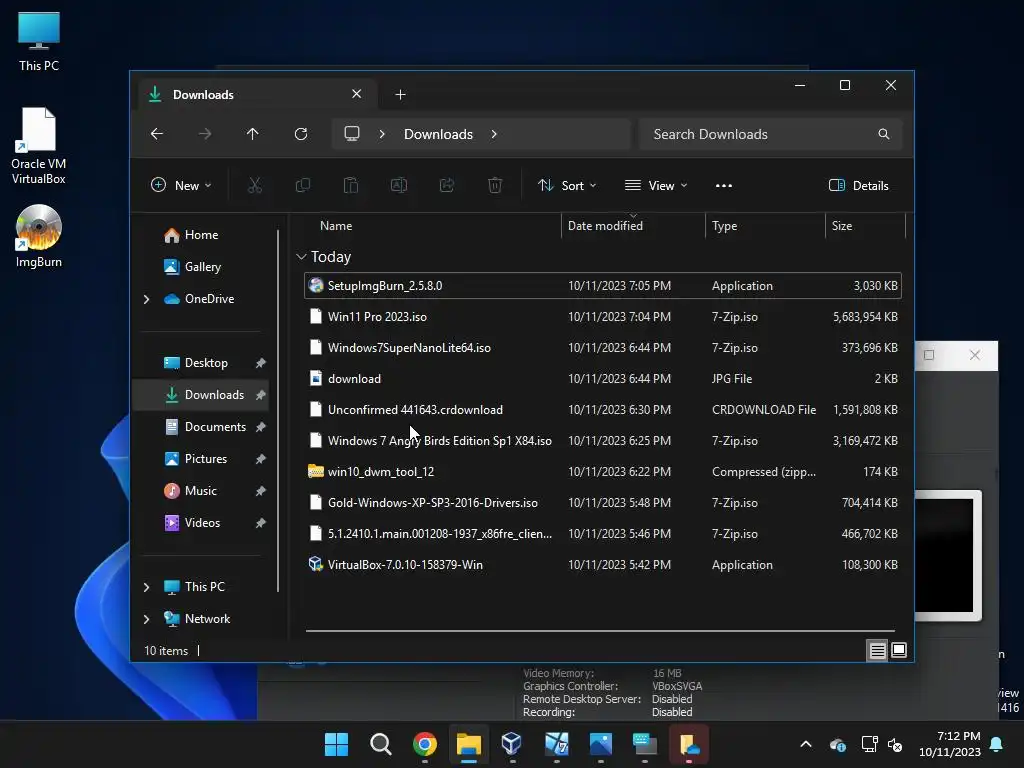The image size is (1024, 768).
Task: Unpin Videos from quick access
Action: [x=261, y=523]
